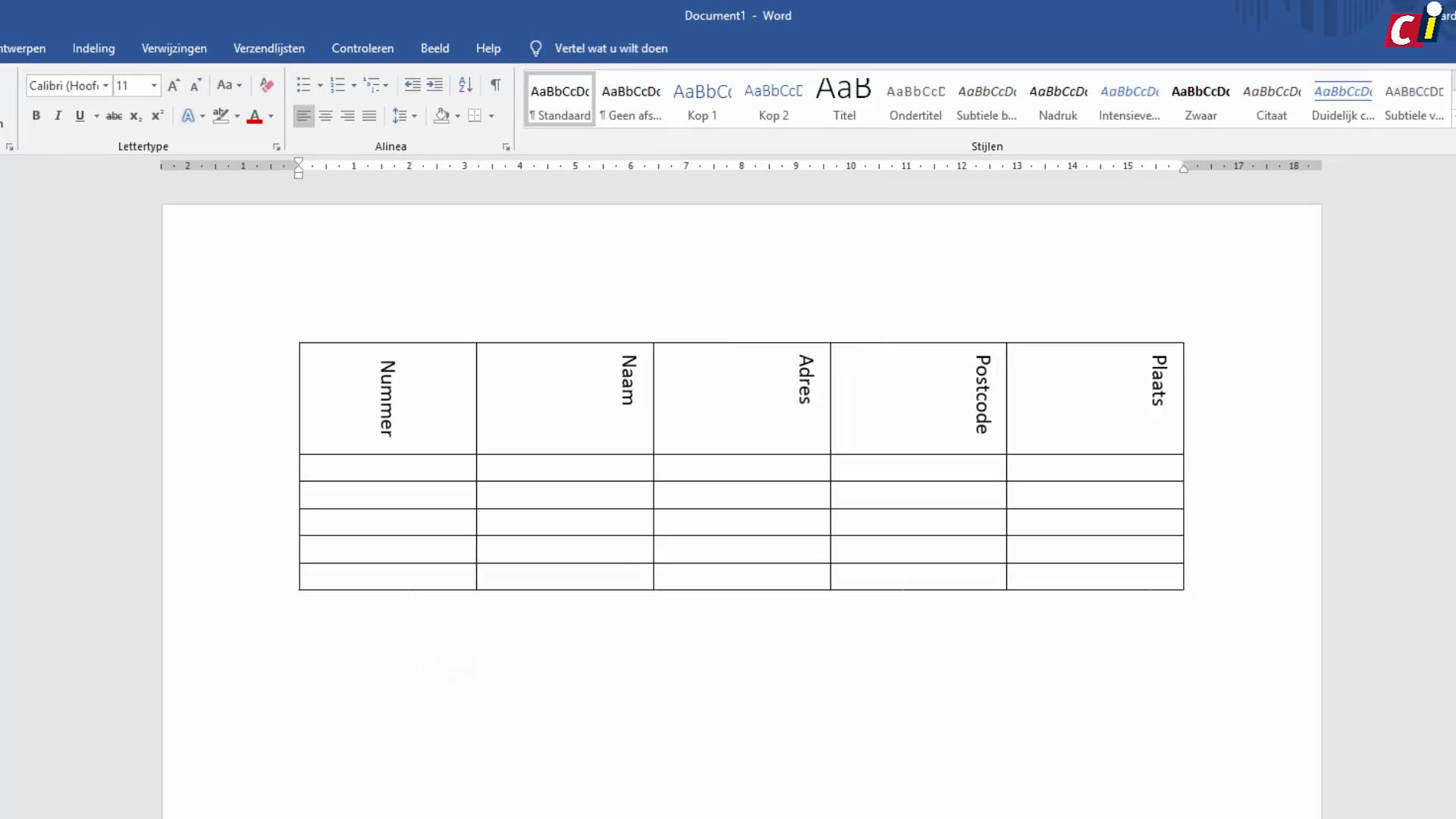
Task: Expand the borders dropdown arrow
Action: click(491, 116)
